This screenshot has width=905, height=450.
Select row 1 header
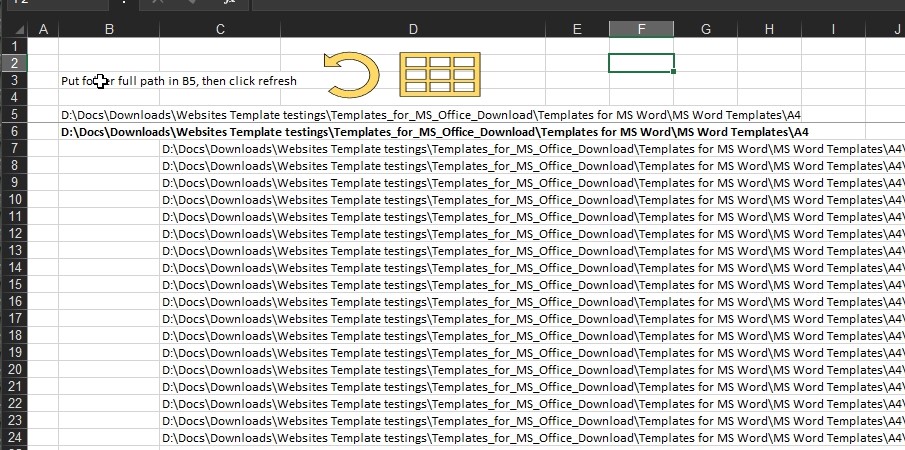[x=14, y=46]
